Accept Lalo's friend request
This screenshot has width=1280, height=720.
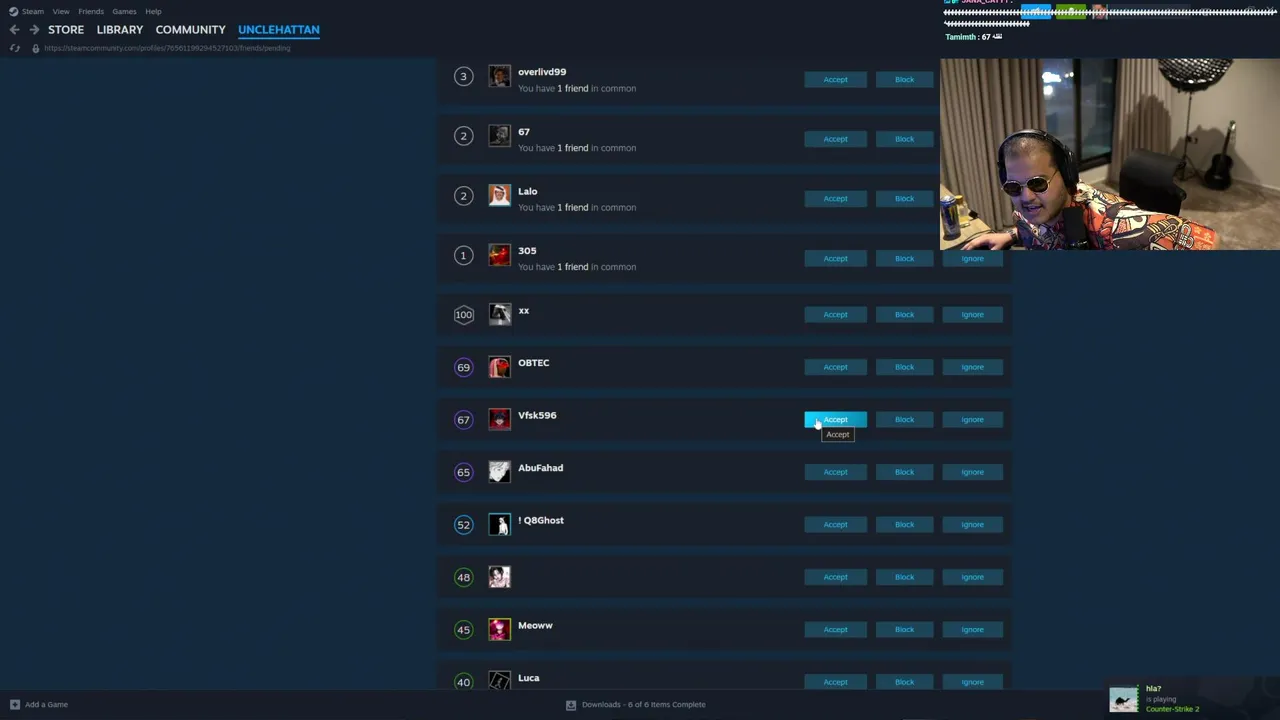(x=835, y=198)
